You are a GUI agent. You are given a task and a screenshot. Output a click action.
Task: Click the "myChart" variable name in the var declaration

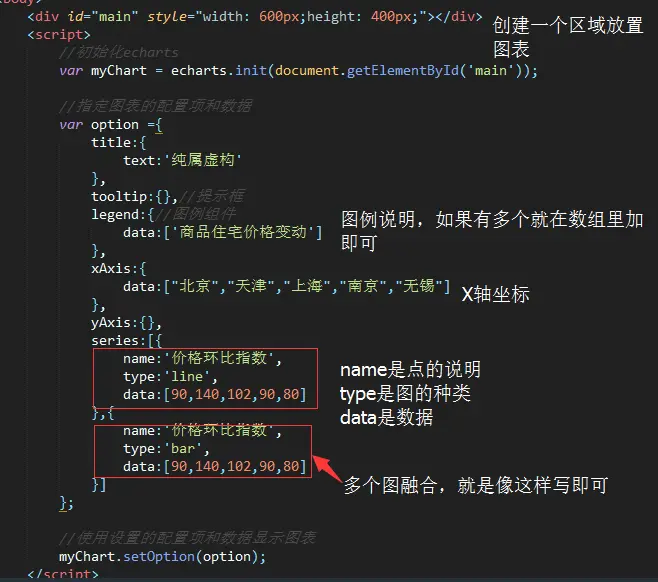point(119,70)
